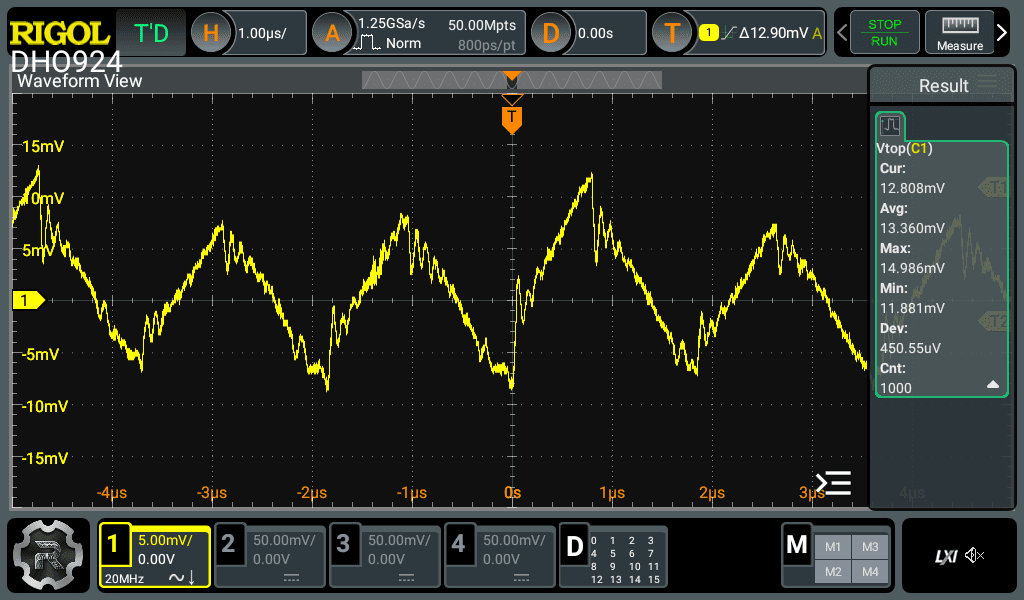Viewport: 1024px width, 600px height.
Task: Click the Norm acquisition mode label
Action: 404,43
